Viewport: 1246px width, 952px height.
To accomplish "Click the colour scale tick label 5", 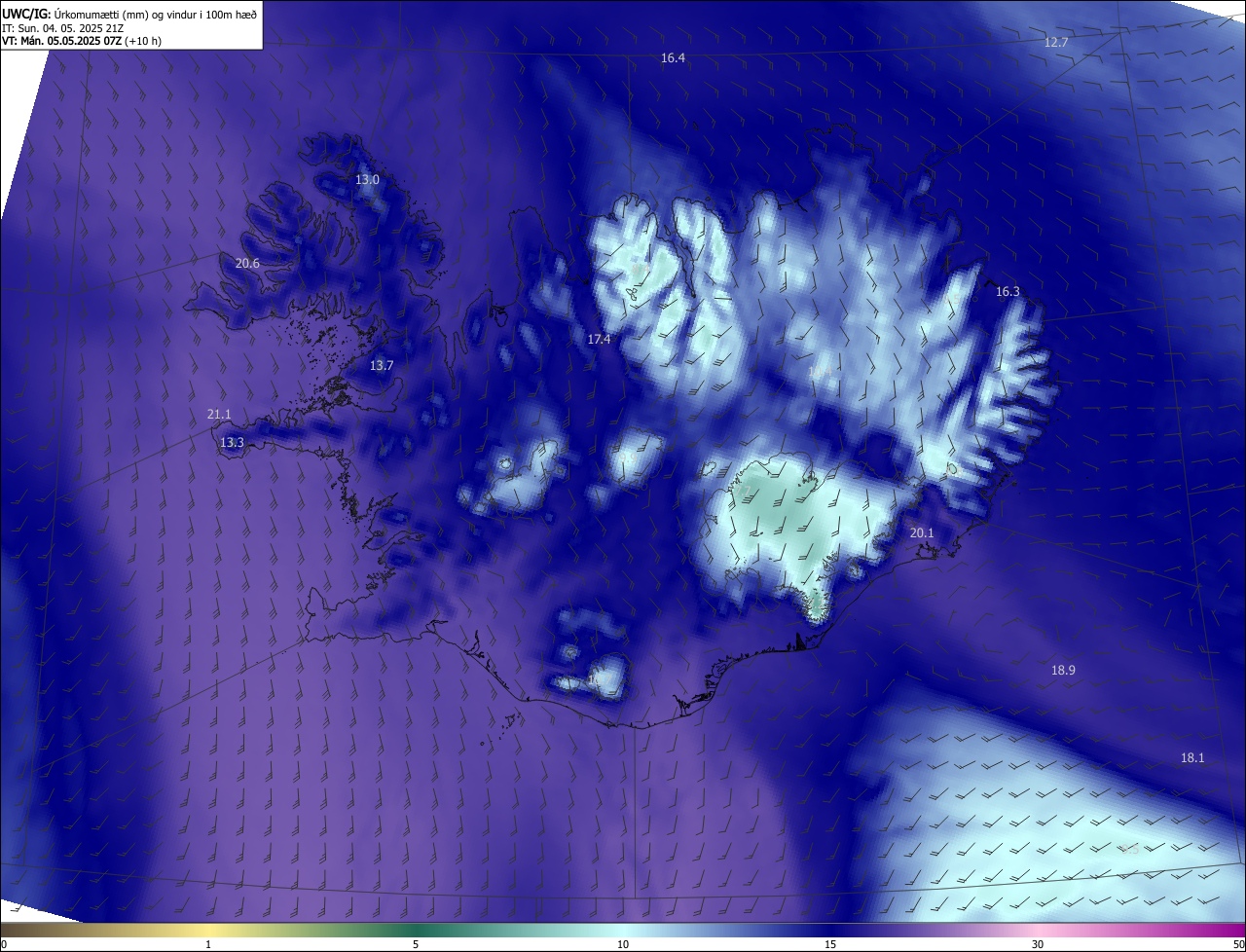I will tap(416, 944).
